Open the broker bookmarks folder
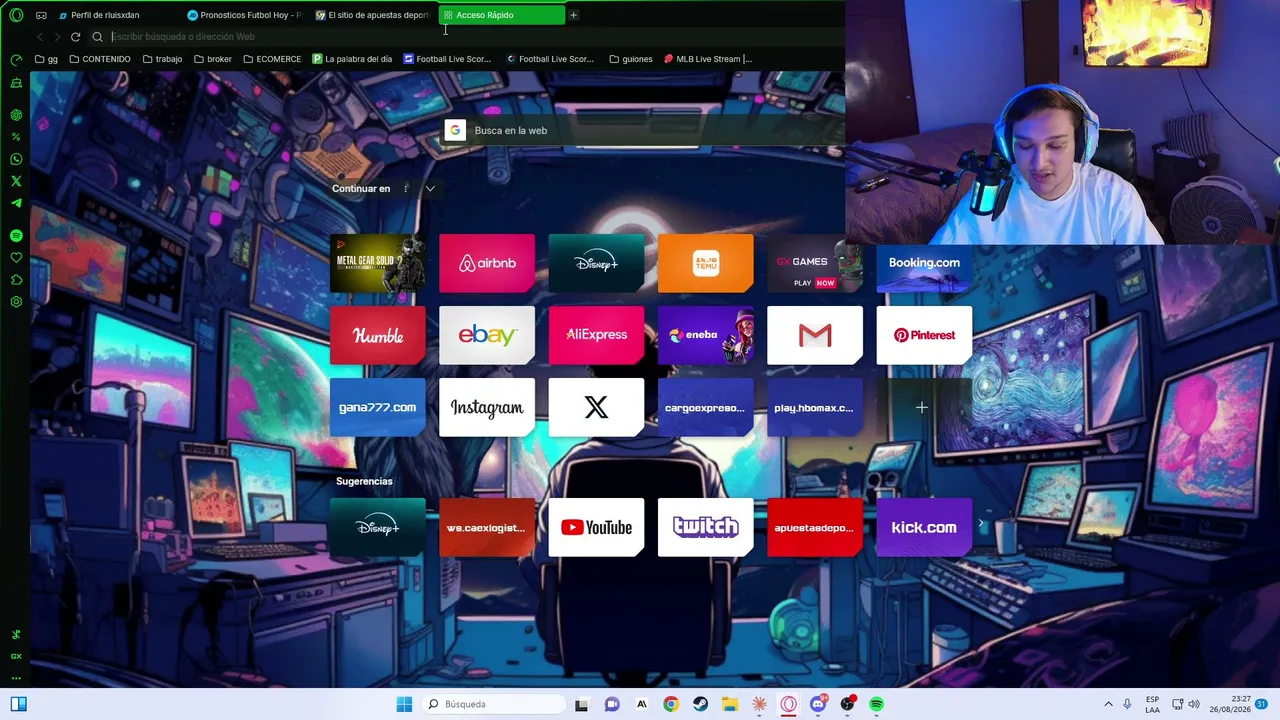Image resolution: width=1280 pixels, height=720 pixels. tap(213, 59)
